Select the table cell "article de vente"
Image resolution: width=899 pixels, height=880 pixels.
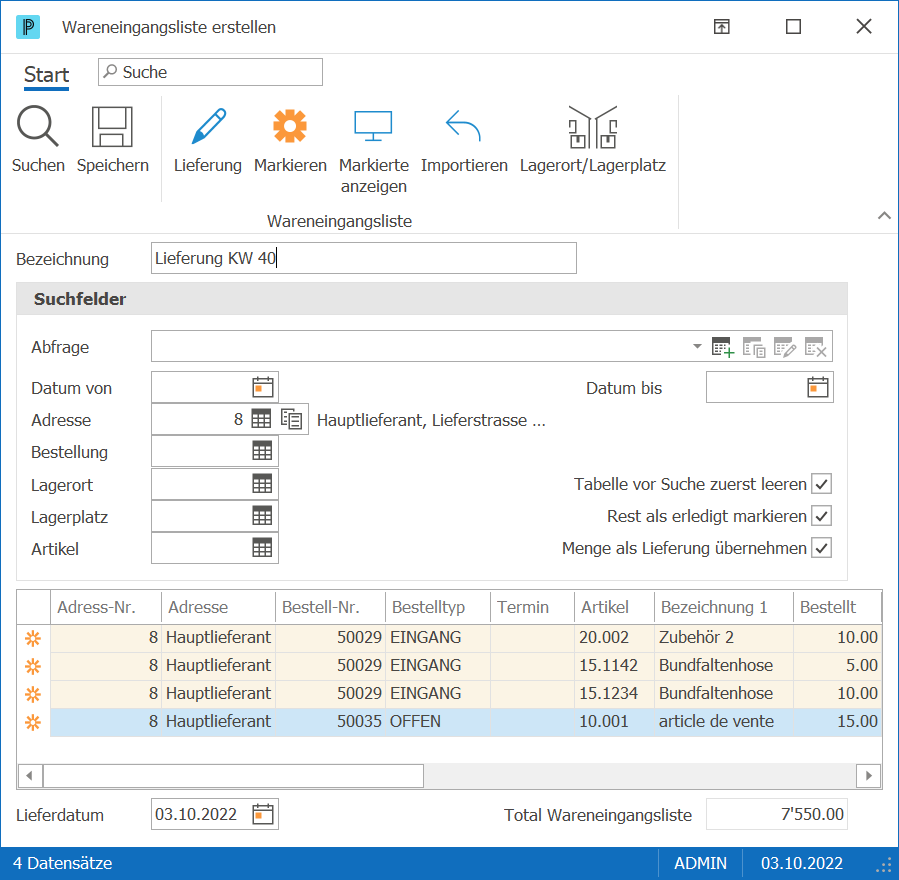pyautogui.click(x=724, y=722)
